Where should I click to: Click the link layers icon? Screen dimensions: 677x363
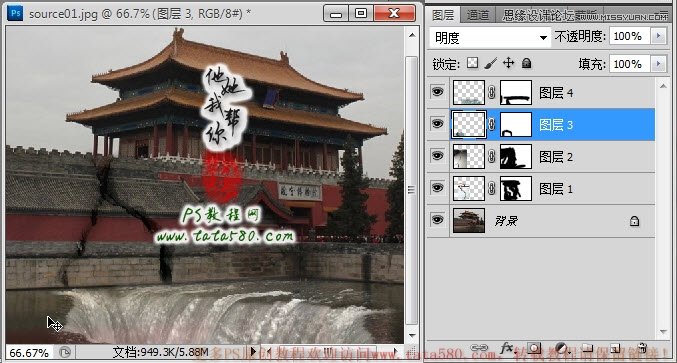tap(479, 348)
